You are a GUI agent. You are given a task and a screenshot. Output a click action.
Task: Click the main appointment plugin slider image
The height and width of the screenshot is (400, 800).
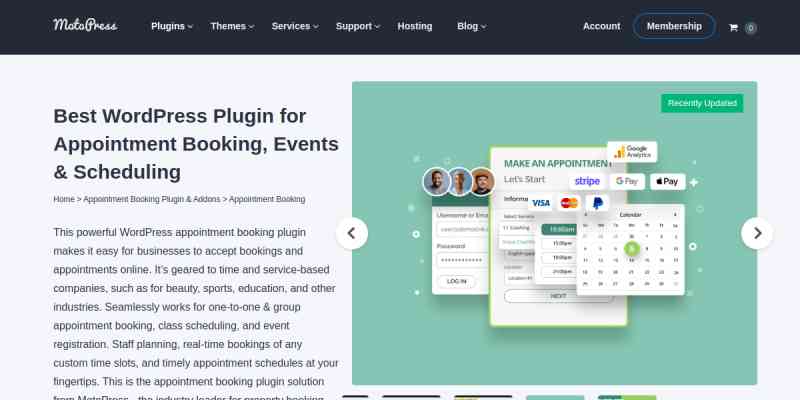(555, 233)
